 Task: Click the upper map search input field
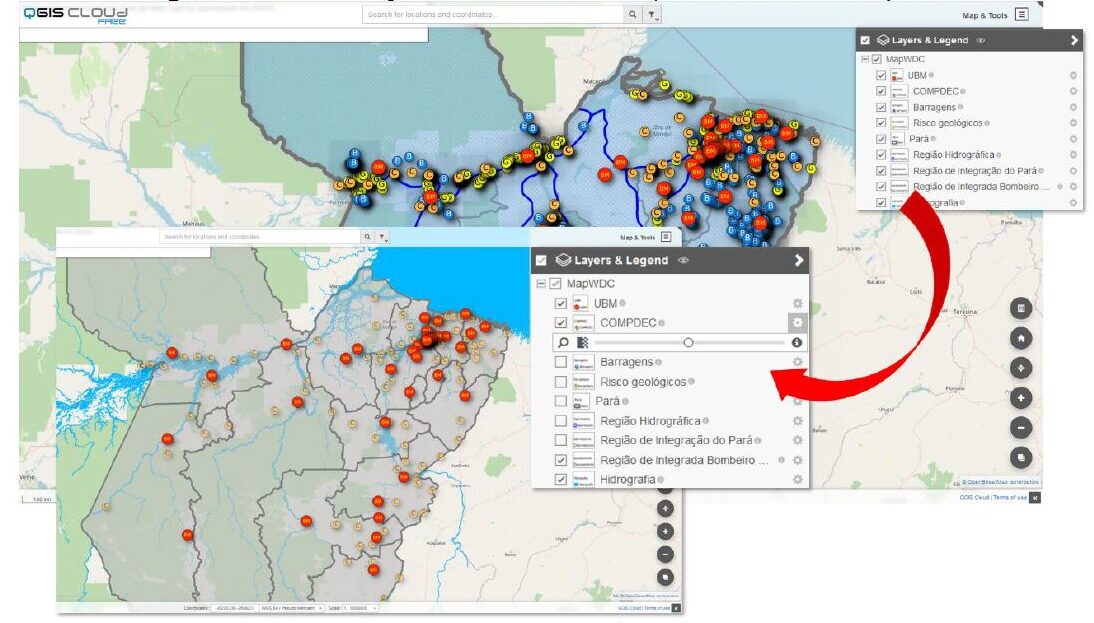493,15
